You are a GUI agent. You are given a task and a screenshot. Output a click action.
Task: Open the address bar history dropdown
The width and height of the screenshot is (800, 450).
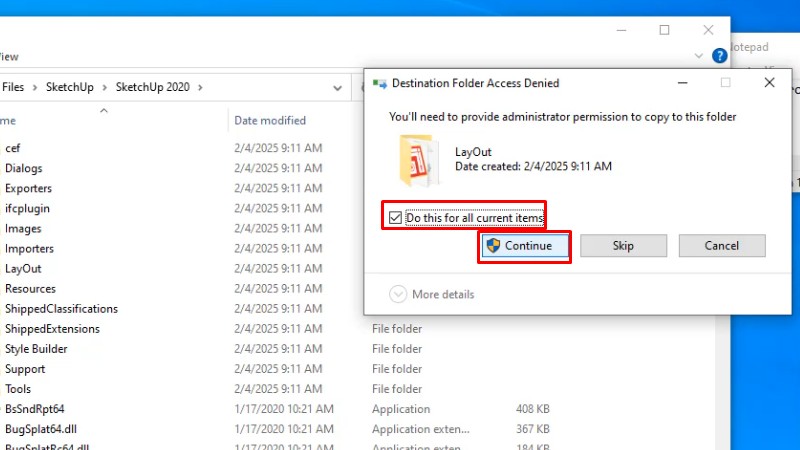339,87
